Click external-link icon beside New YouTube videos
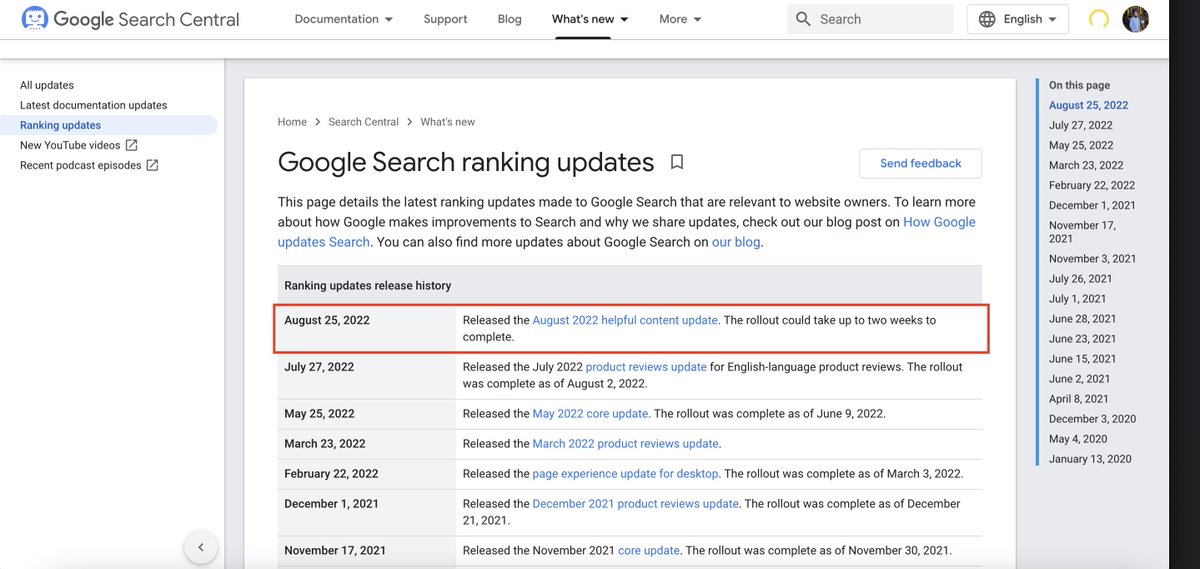The width and height of the screenshot is (1200, 569). [x=132, y=145]
